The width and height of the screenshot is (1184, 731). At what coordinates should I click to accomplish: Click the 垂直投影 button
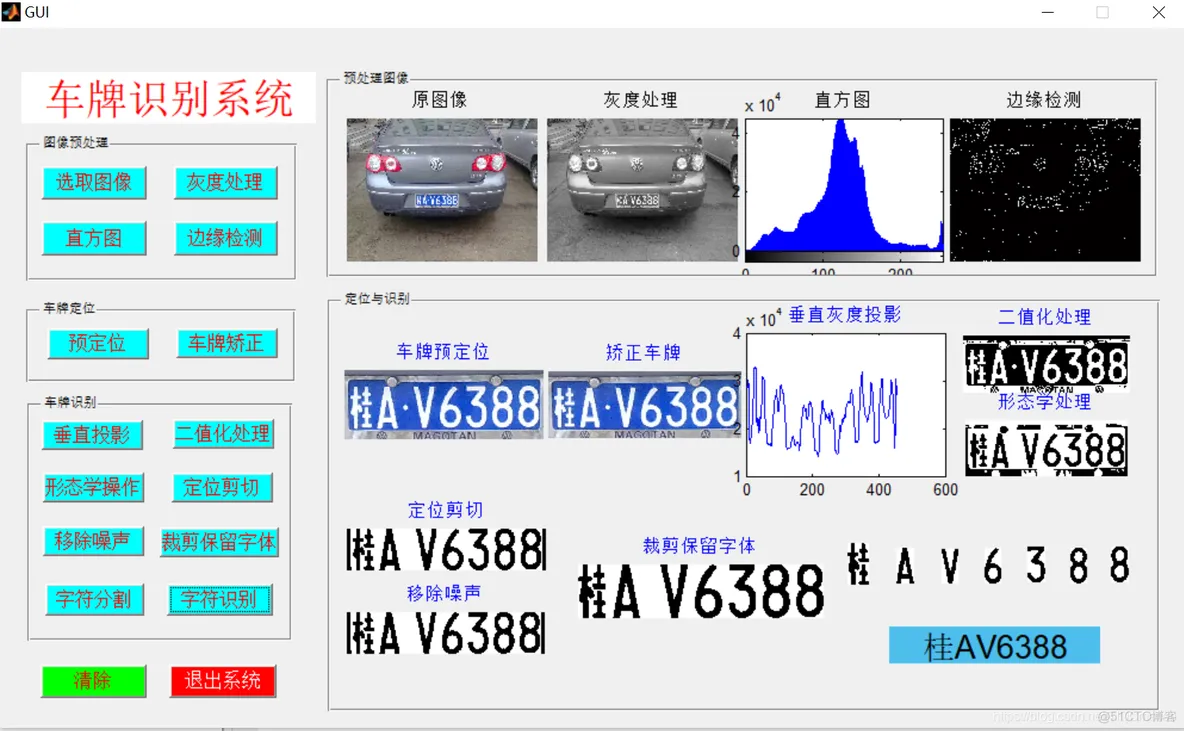[92, 435]
